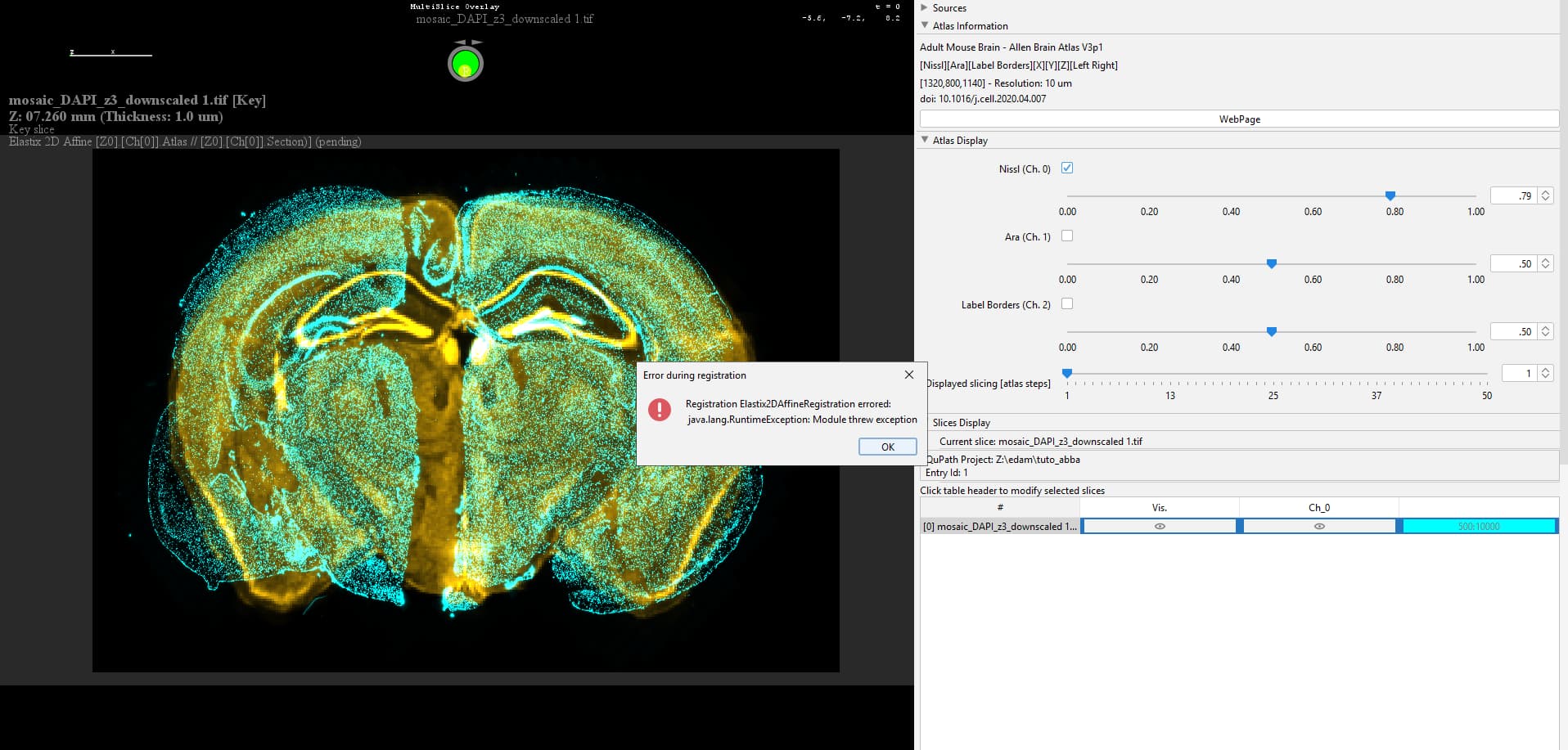Expand the Sources section
The image size is (1568, 750).
[925, 7]
